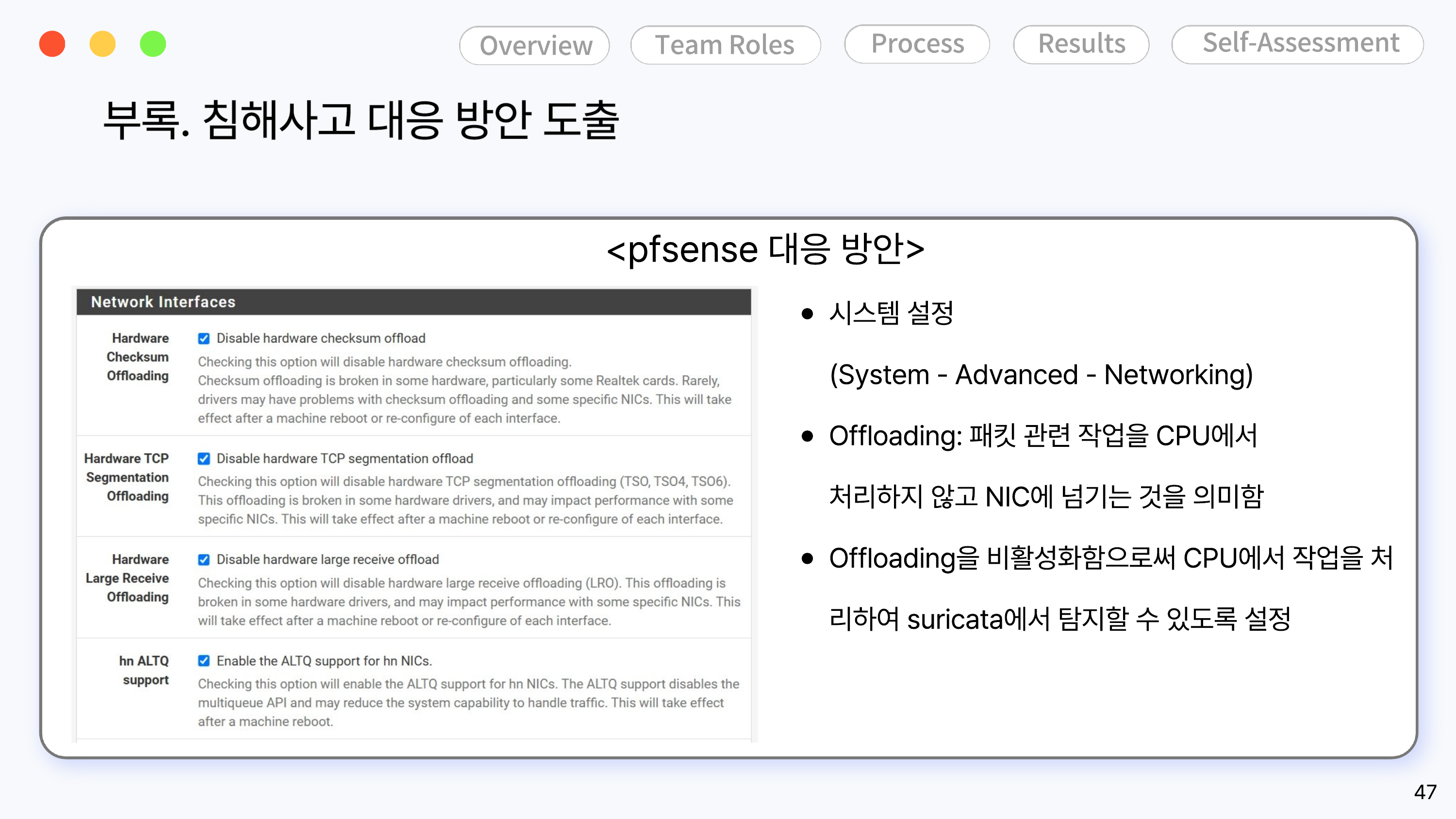Image resolution: width=1456 pixels, height=819 pixels.
Task: Toggle Disable hardware large receive offload checkbox
Action: click(x=203, y=559)
